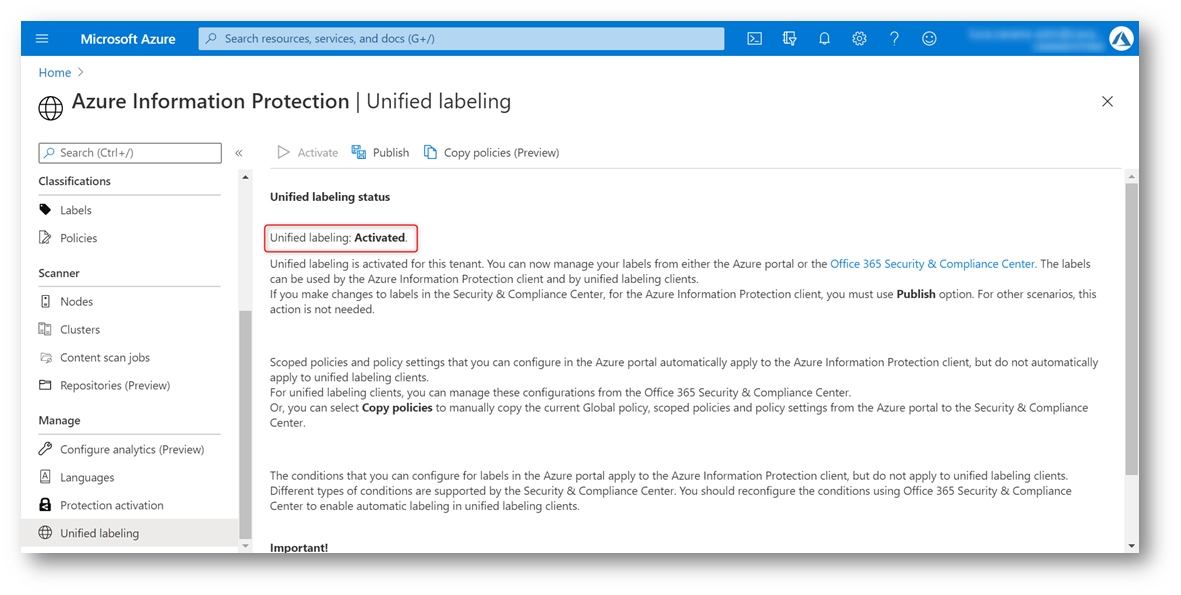Open the hamburger portal menu
Viewport: 1181px width, 595px height.
pyautogui.click(x=42, y=39)
